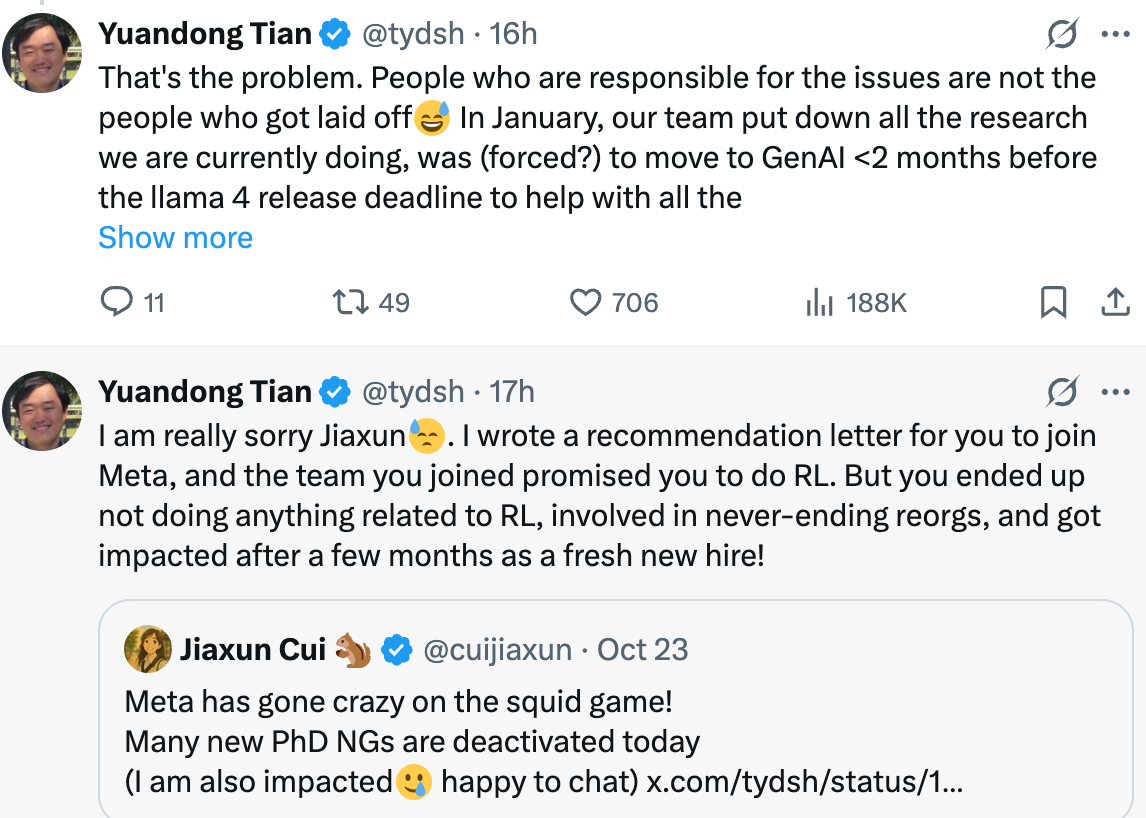The image size is (1146, 818).
Task: Open Yuandong Tian's avatar in second tweet
Action: (42, 410)
